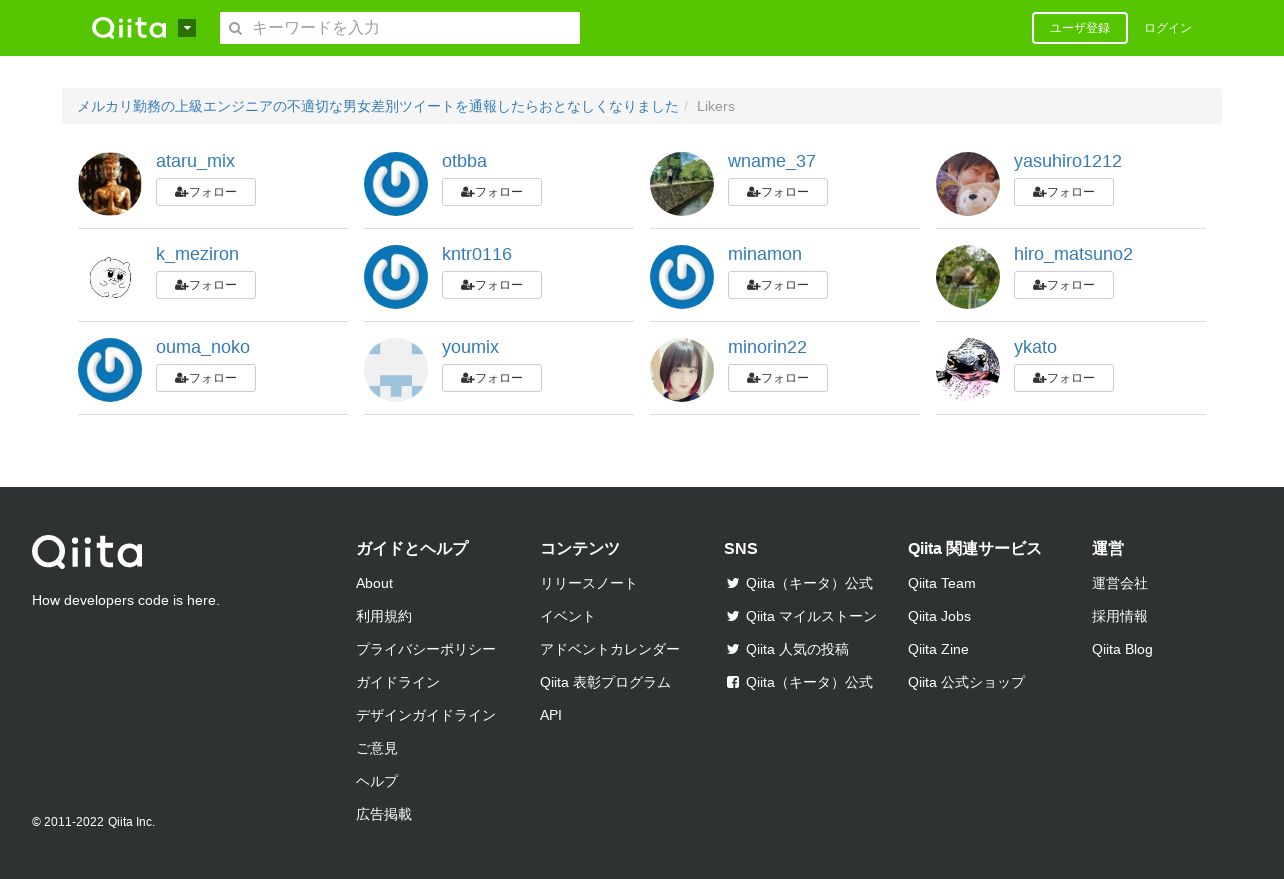Click the Facebook icon beside Qiita（キータ）公式
1284x879 pixels.
pos(733,682)
